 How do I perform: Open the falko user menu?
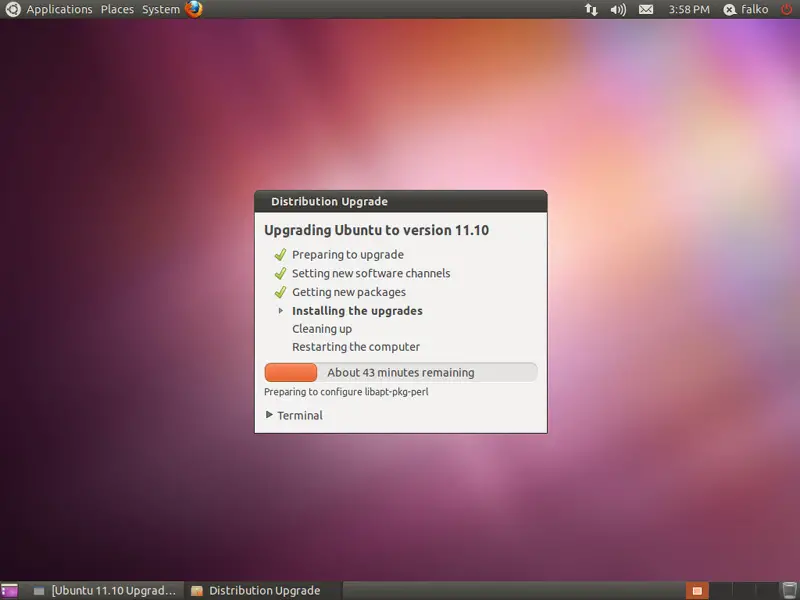click(x=746, y=9)
